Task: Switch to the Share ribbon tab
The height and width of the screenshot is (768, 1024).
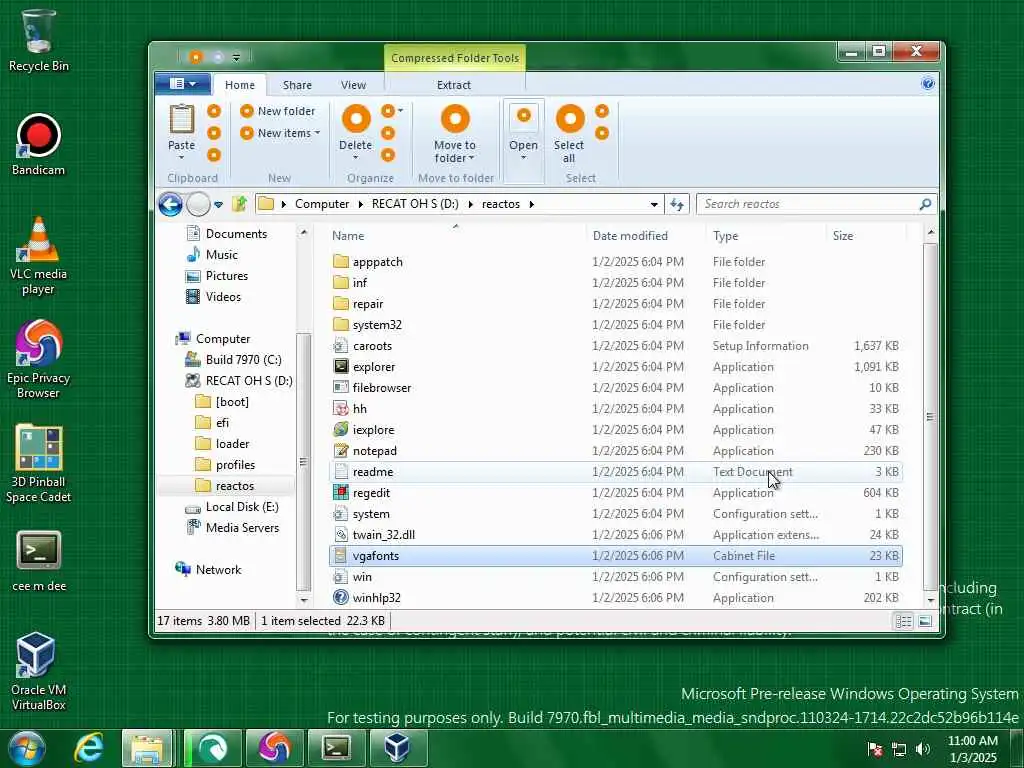Action: pyautogui.click(x=297, y=85)
